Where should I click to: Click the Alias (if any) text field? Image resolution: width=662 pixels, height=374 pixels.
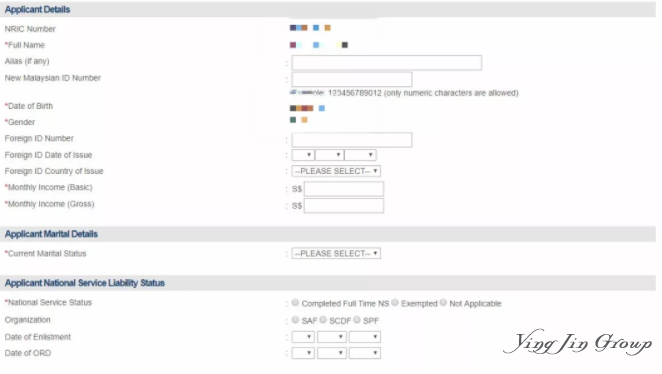click(x=386, y=62)
